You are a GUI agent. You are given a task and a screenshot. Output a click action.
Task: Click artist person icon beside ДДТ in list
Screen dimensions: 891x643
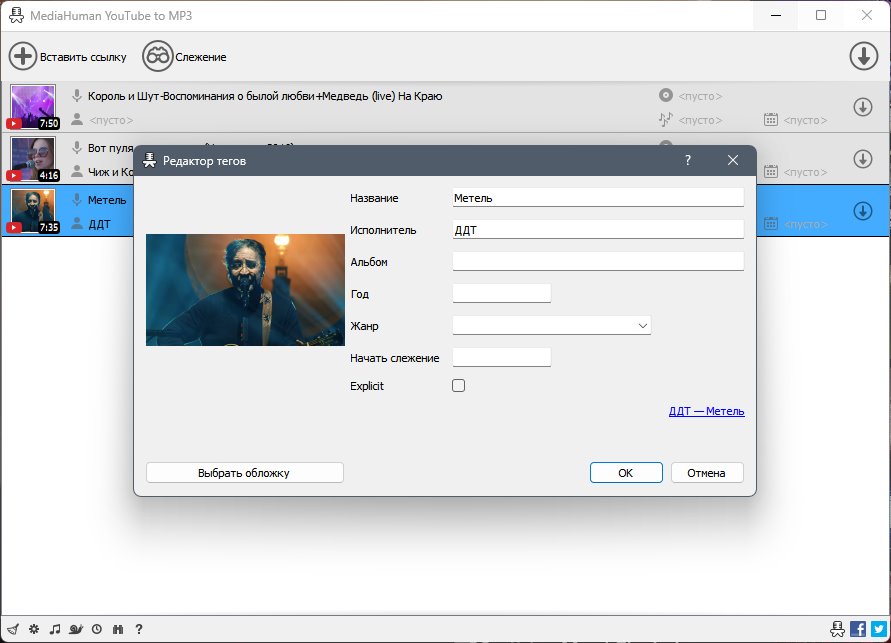coord(77,224)
